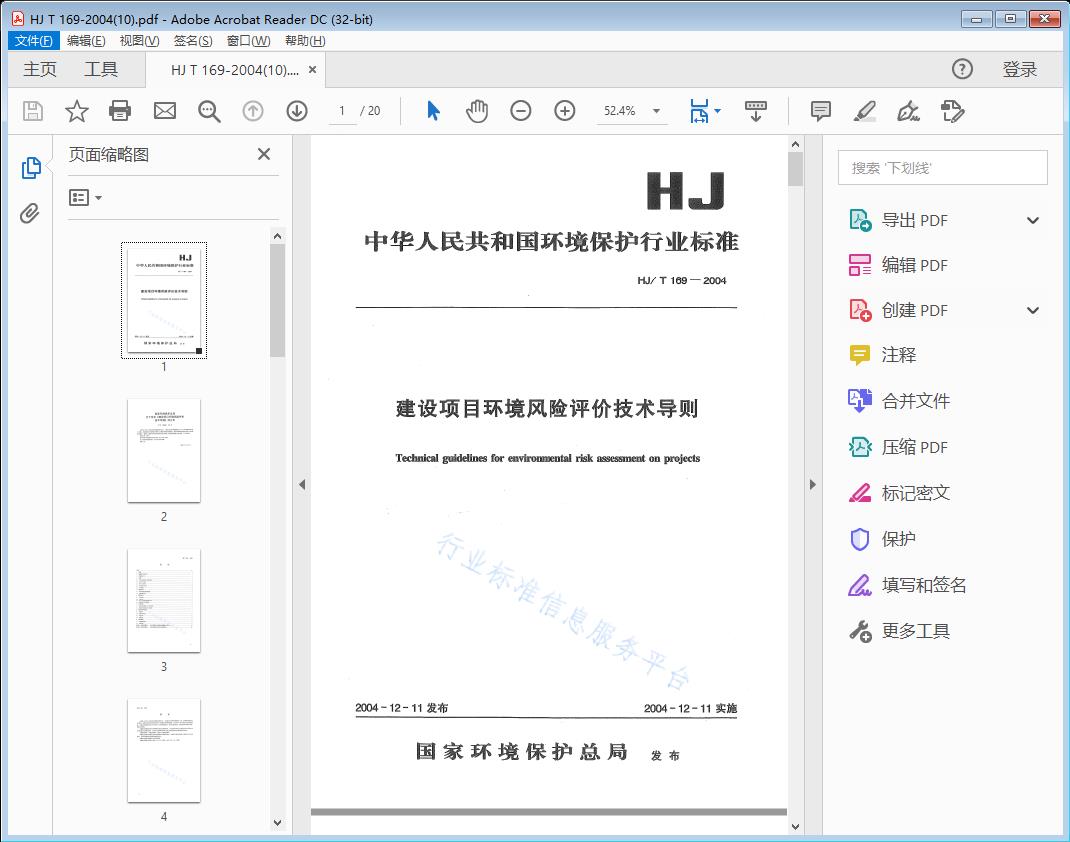
Task: Open the search (magnifier) icon
Action: coord(208,111)
